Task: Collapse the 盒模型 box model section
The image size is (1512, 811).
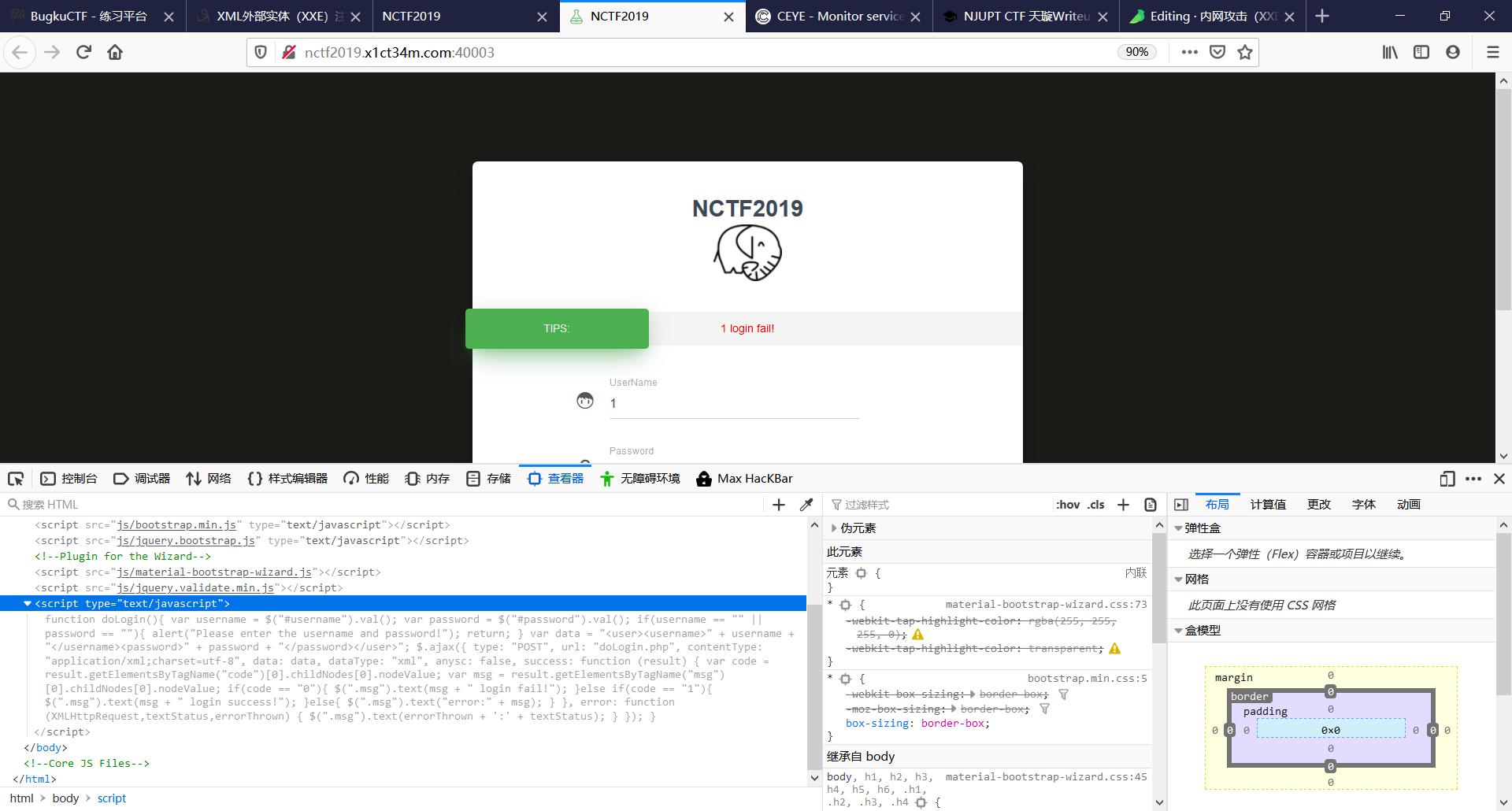Action: point(1178,631)
